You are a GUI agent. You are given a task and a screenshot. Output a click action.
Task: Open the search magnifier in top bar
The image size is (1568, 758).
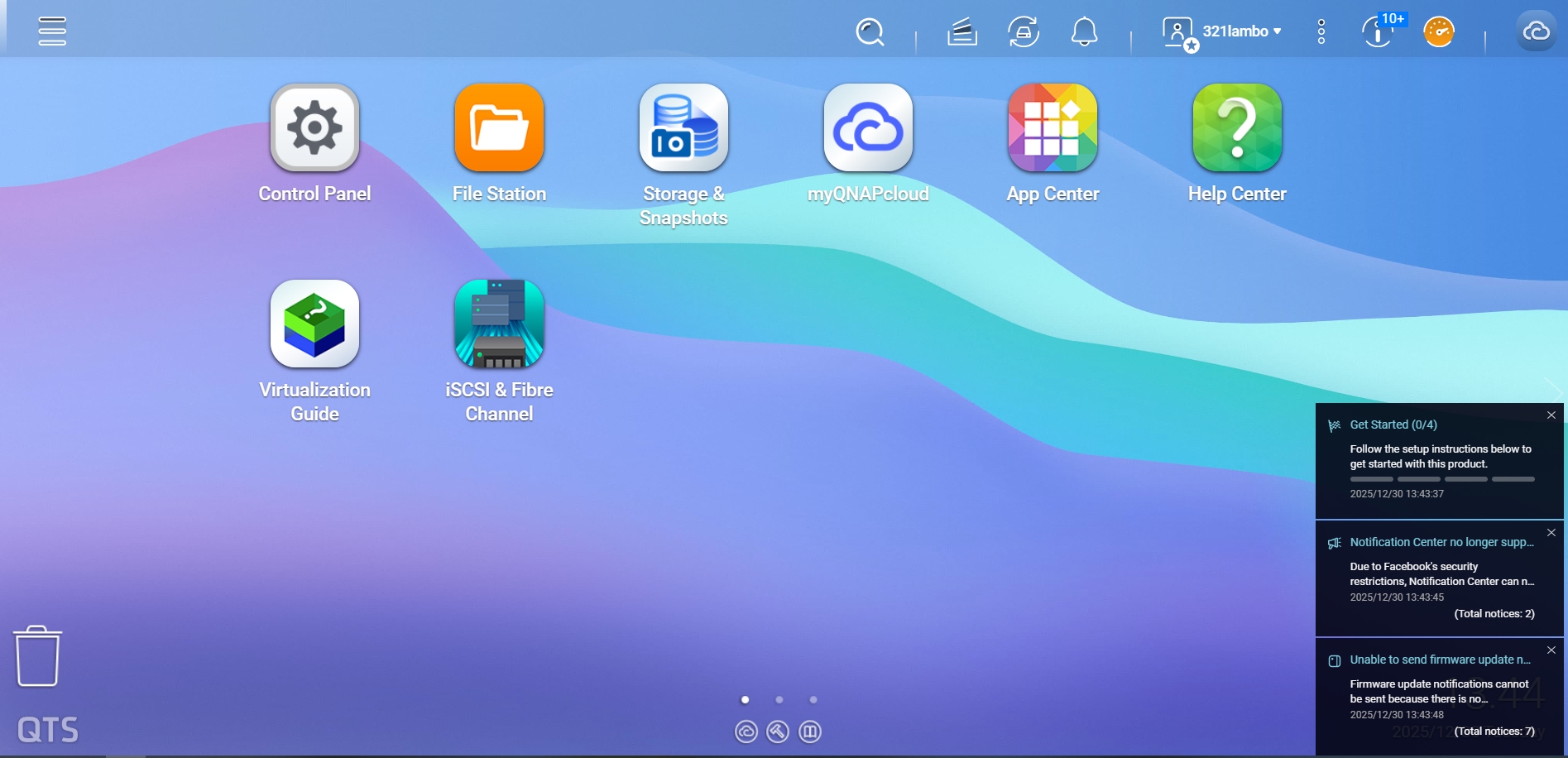(x=870, y=32)
